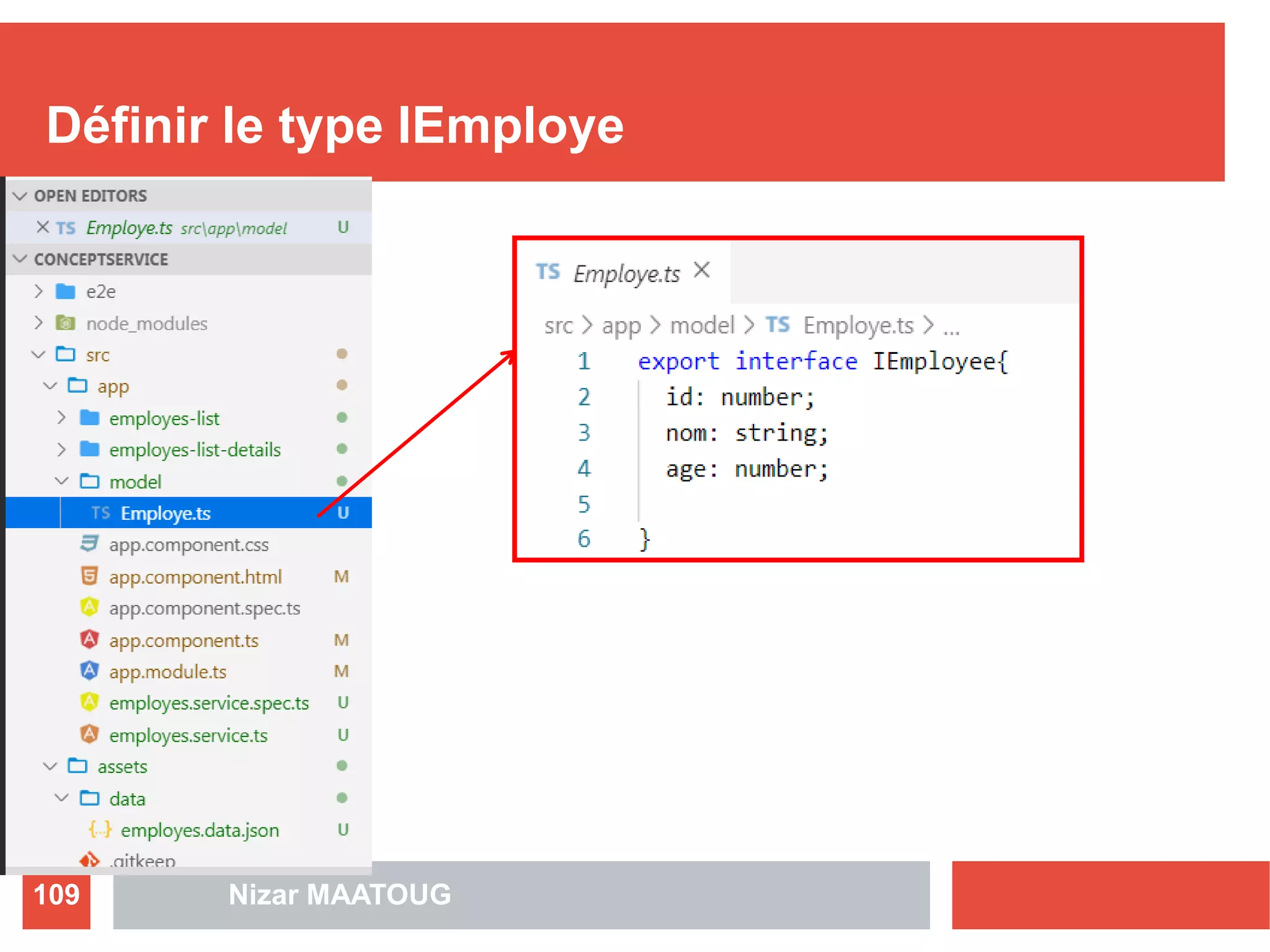1270x952 pixels.
Task: Collapse the OPEN EDITORS section
Action: click(x=20, y=196)
